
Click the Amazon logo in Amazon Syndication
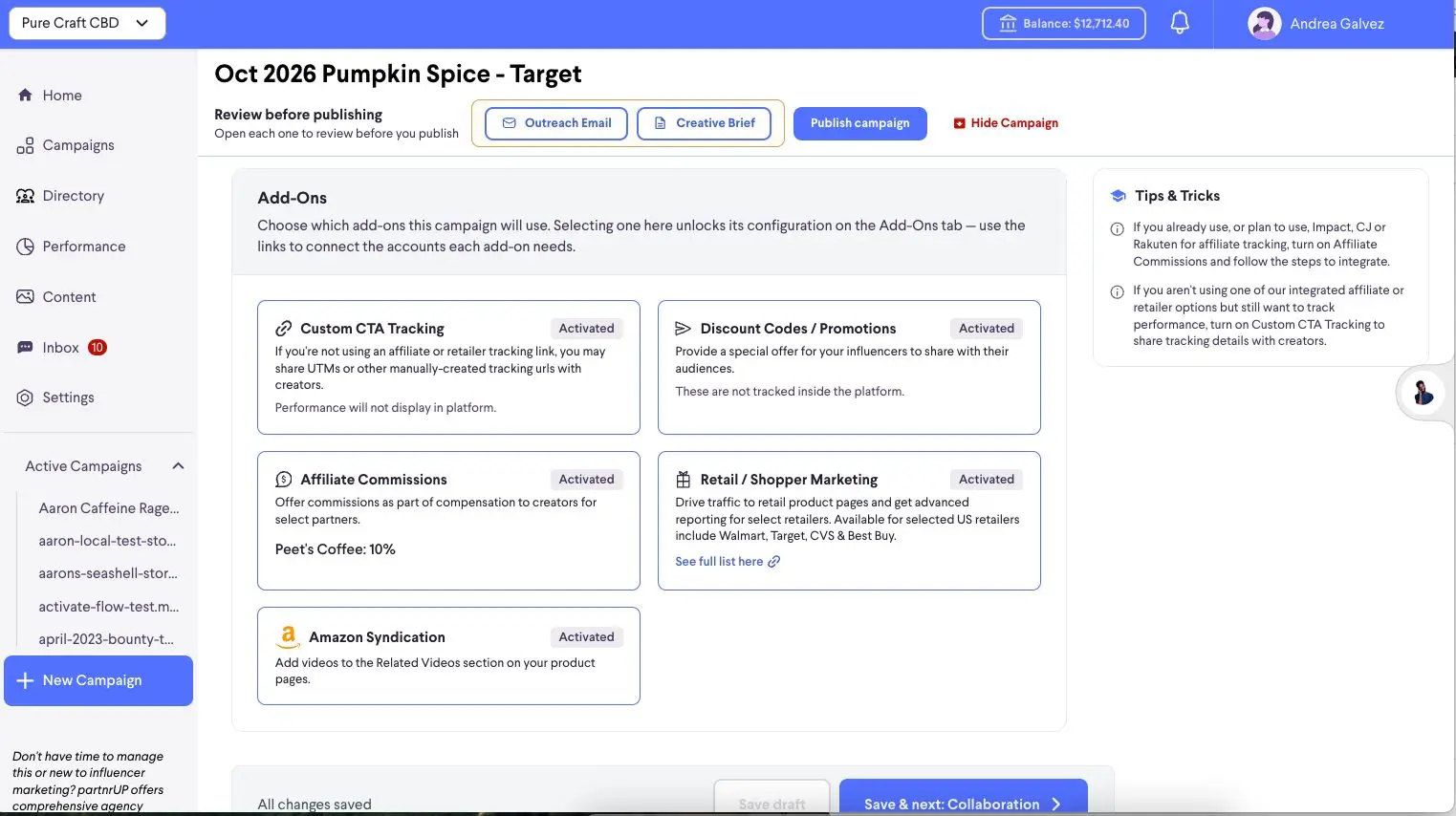288,637
